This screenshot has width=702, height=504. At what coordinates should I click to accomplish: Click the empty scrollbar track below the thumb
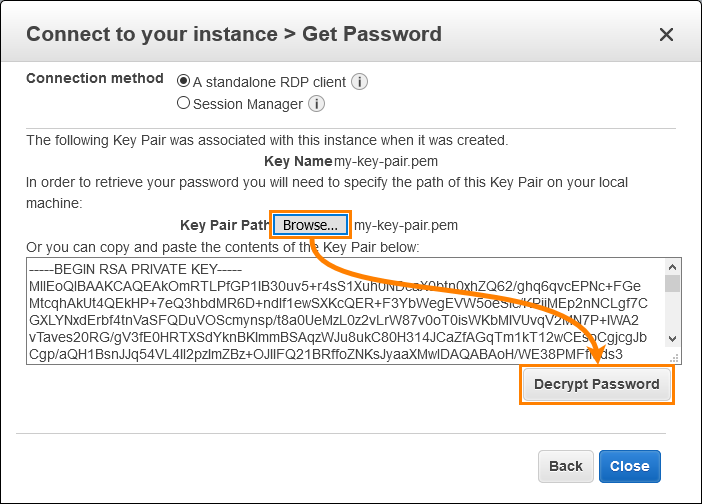pyautogui.click(x=672, y=312)
